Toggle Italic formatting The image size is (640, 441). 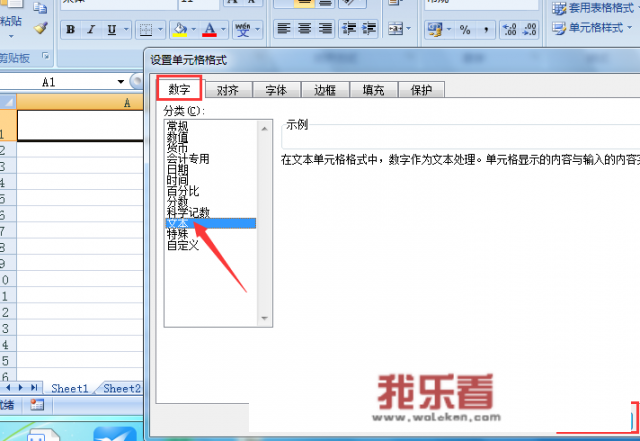coord(91,29)
